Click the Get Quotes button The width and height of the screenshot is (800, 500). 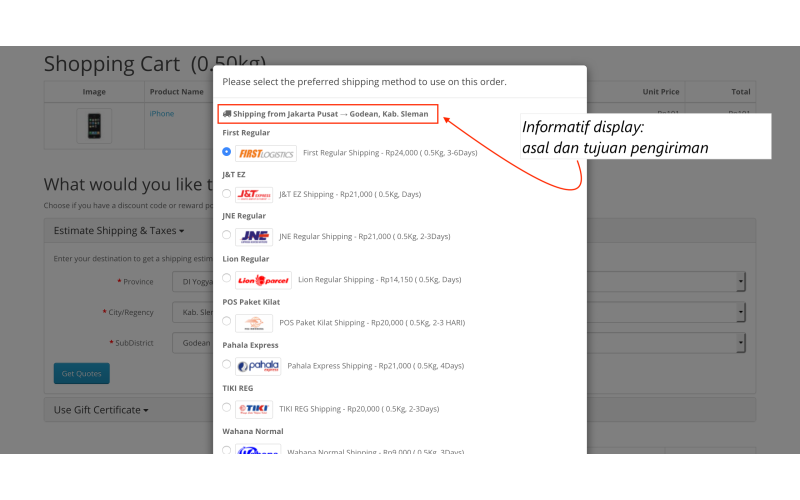82,373
